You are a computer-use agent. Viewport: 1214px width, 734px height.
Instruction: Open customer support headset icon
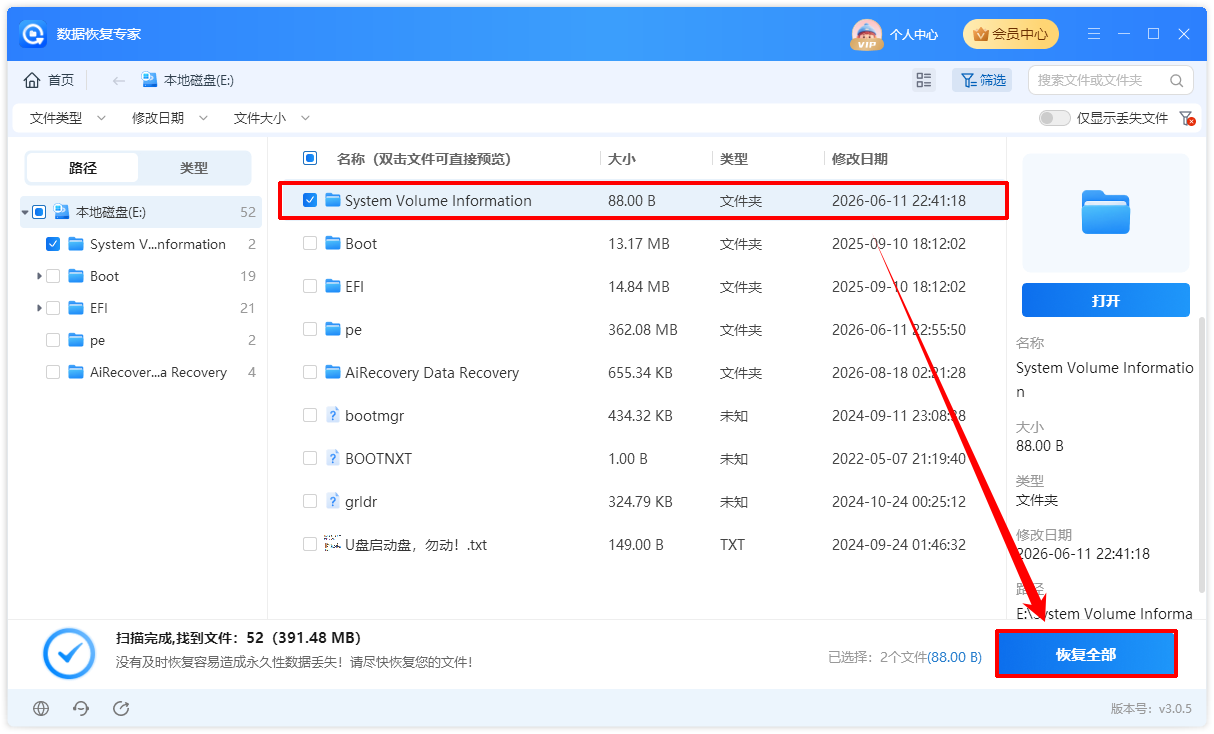[x=81, y=708]
